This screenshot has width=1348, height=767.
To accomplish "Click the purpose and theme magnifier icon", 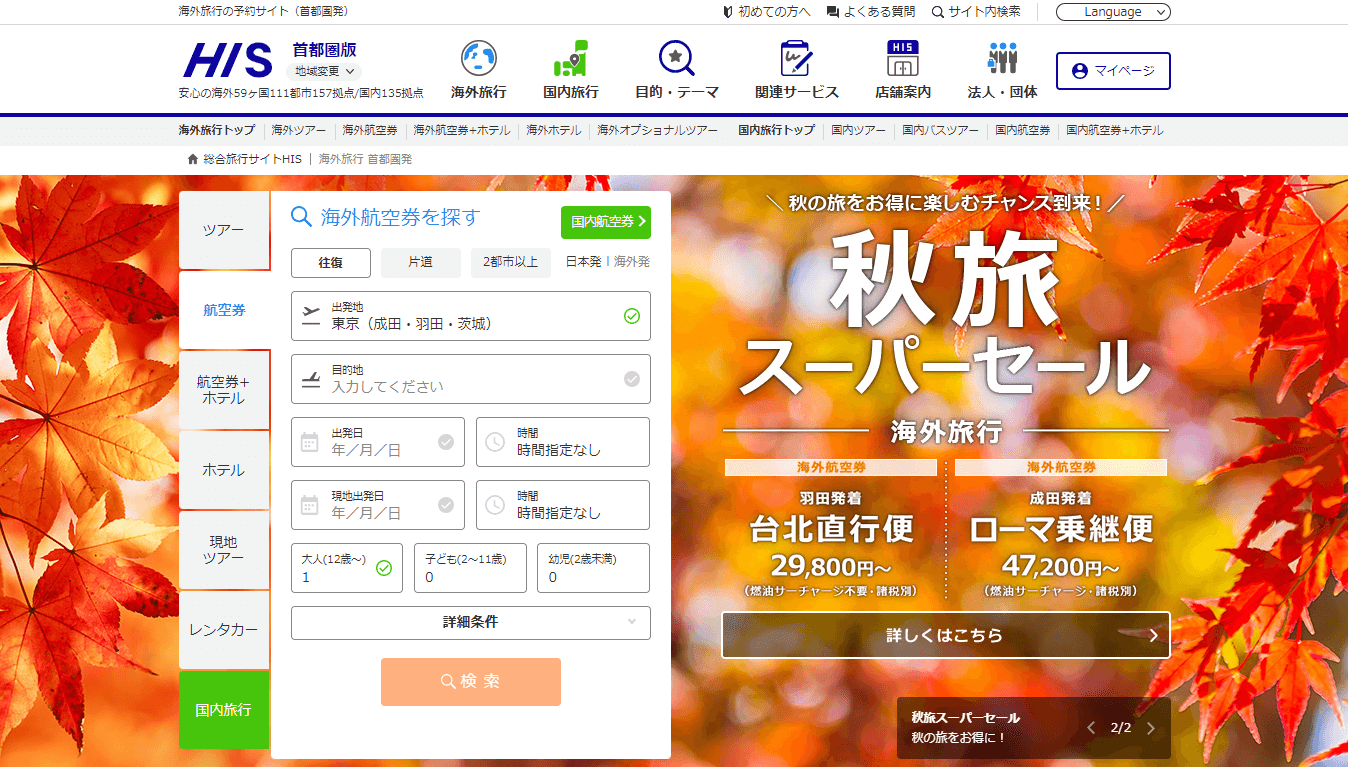I will (x=676, y=59).
